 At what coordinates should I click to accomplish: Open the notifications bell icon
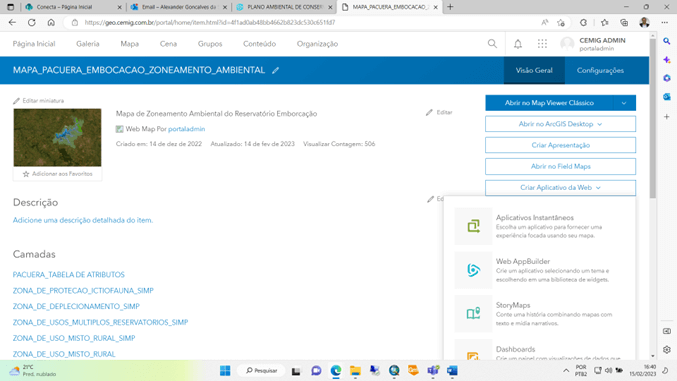(x=518, y=44)
